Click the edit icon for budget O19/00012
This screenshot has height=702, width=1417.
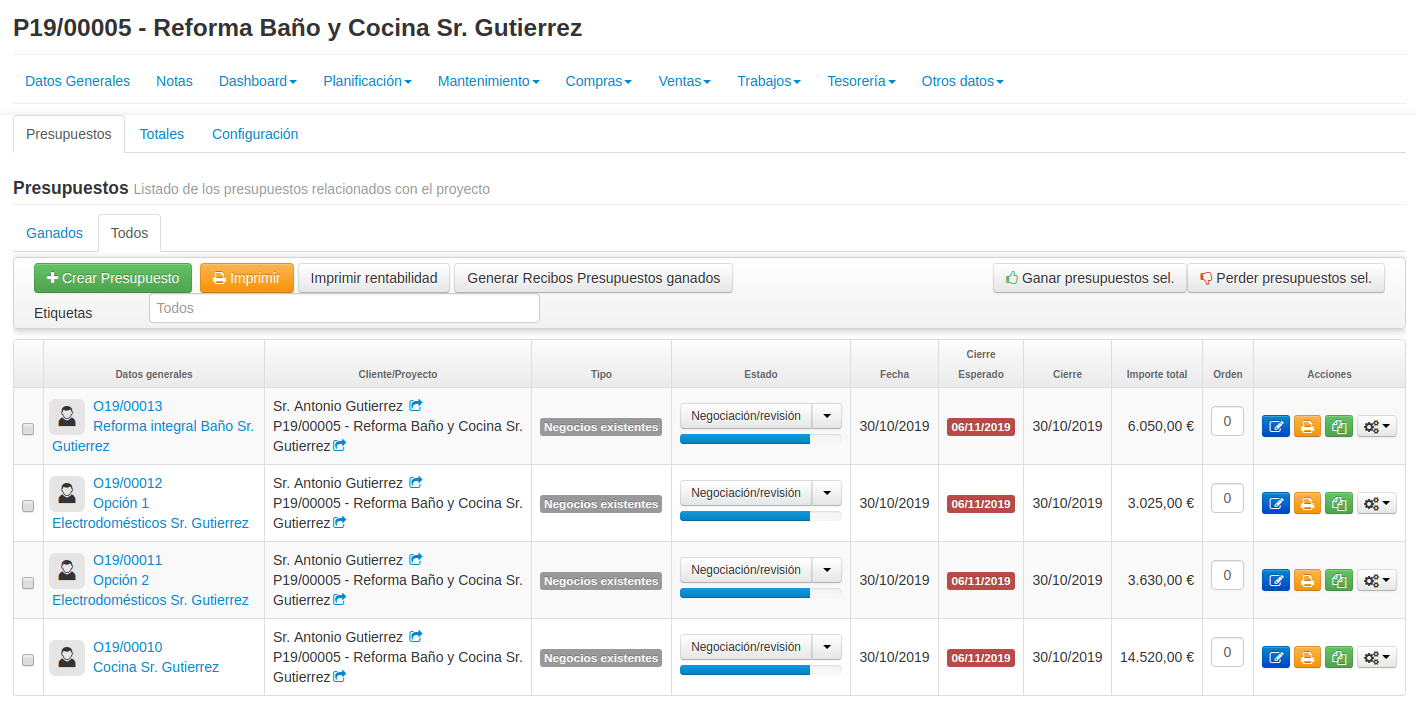[x=1276, y=503]
